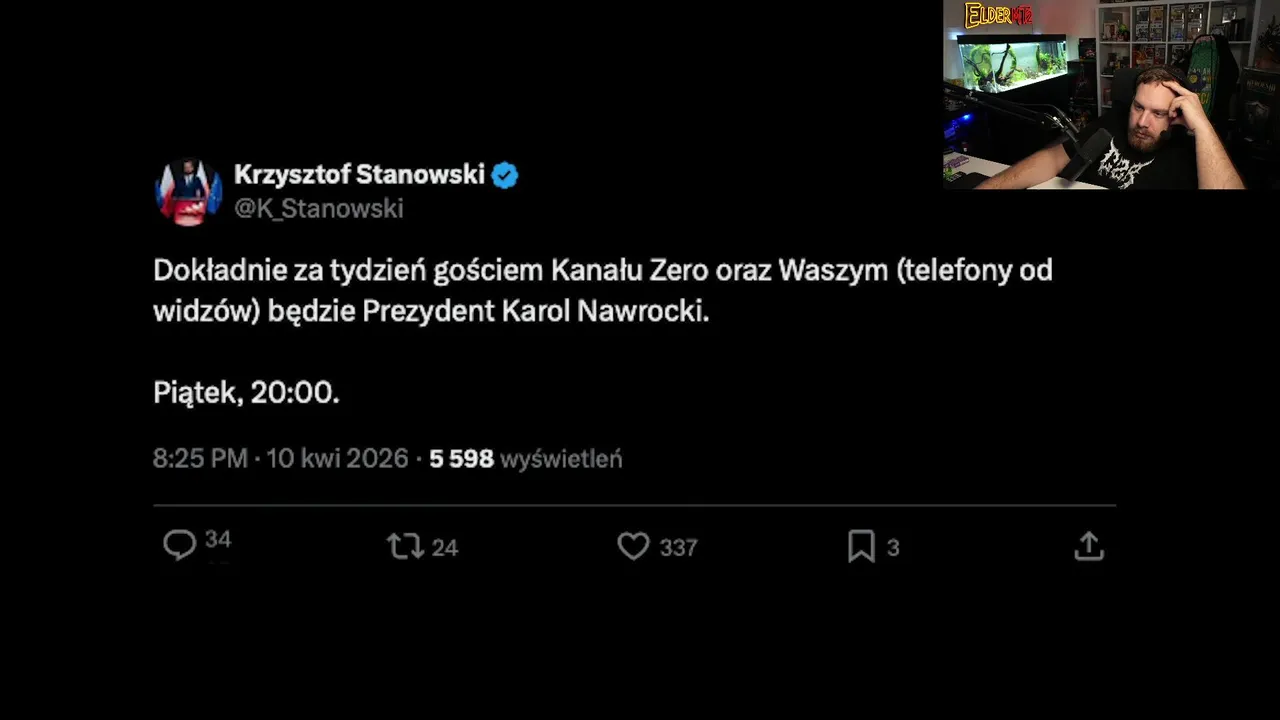Viewport: 1280px width, 720px height.
Task: Bookmark the tweet with the bookmark icon
Action: [861, 546]
